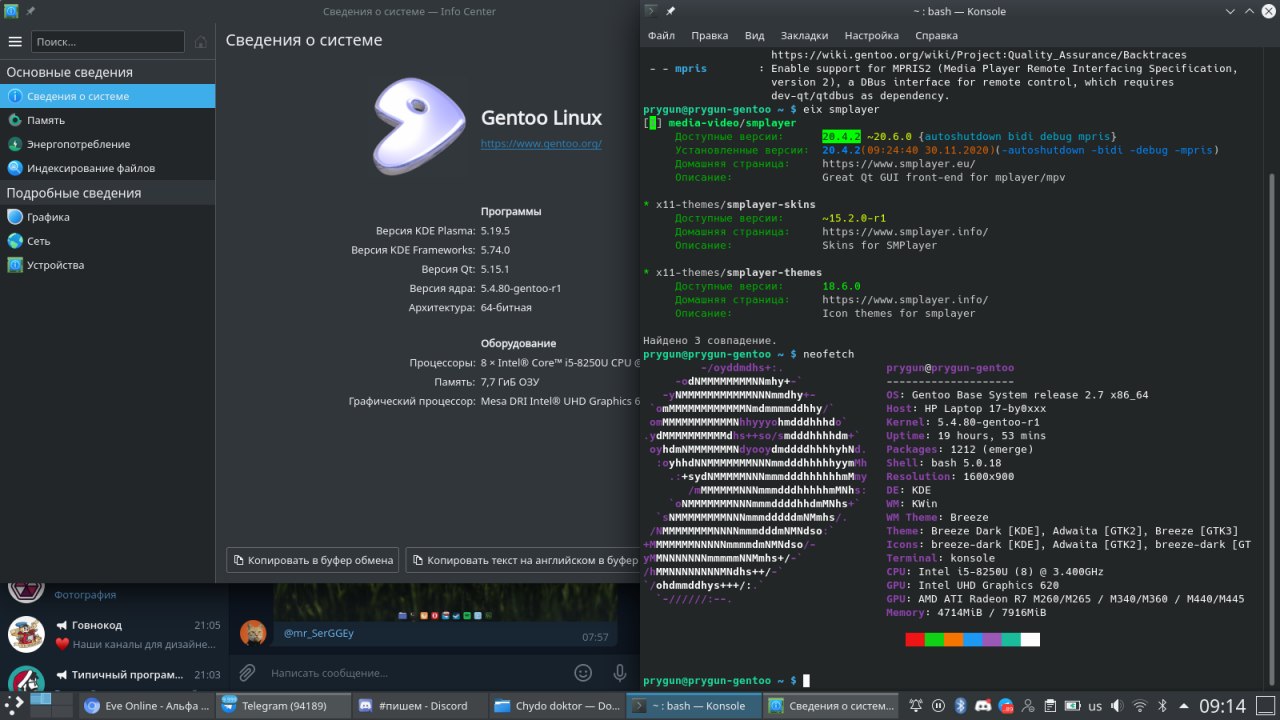Click the Графика monitor icon
Viewport: 1280px width, 720px height.
click(15, 217)
